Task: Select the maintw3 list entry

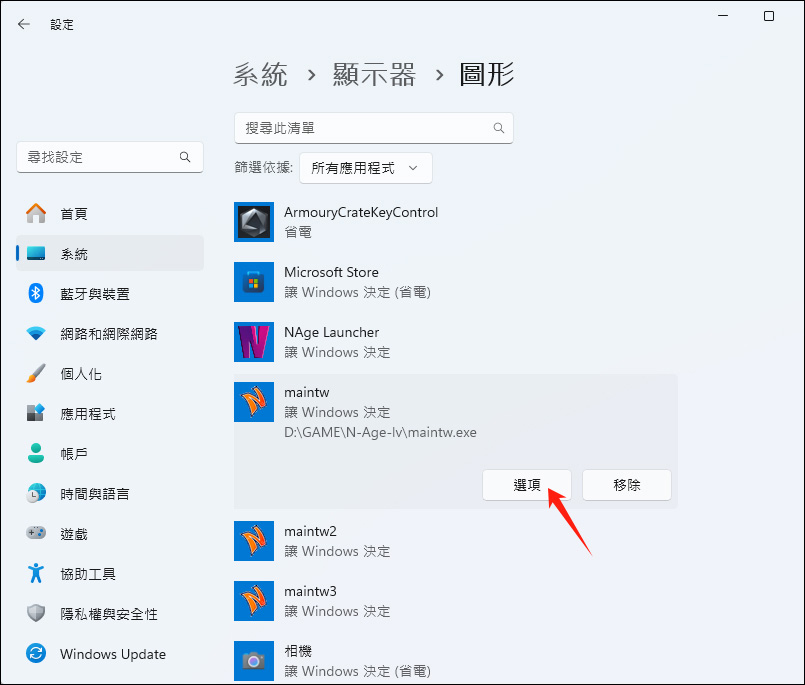Action: pyautogui.click(x=455, y=601)
